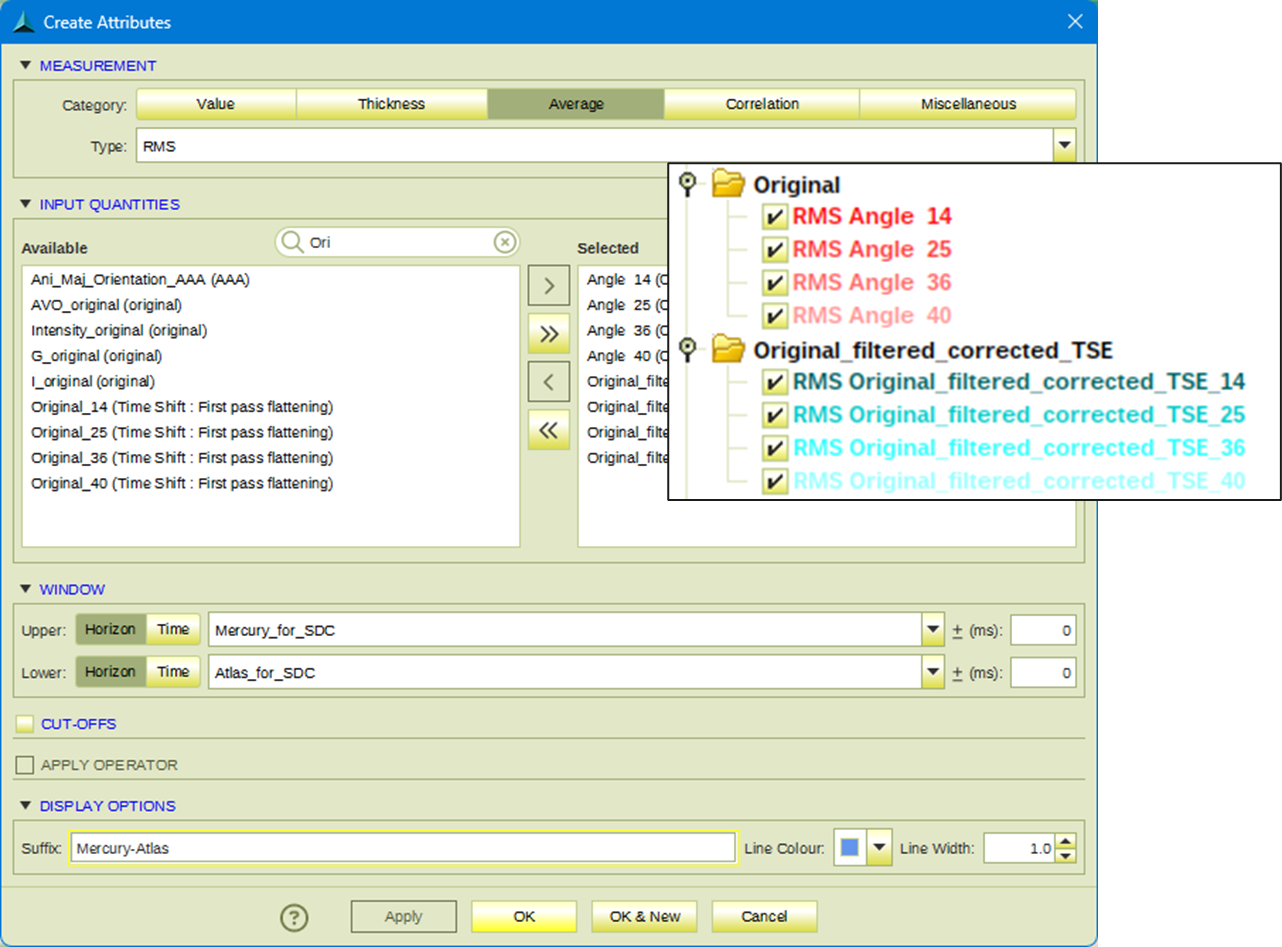Switch to the Thickness category
This screenshot has width=1282, height=947.
tap(391, 104)
